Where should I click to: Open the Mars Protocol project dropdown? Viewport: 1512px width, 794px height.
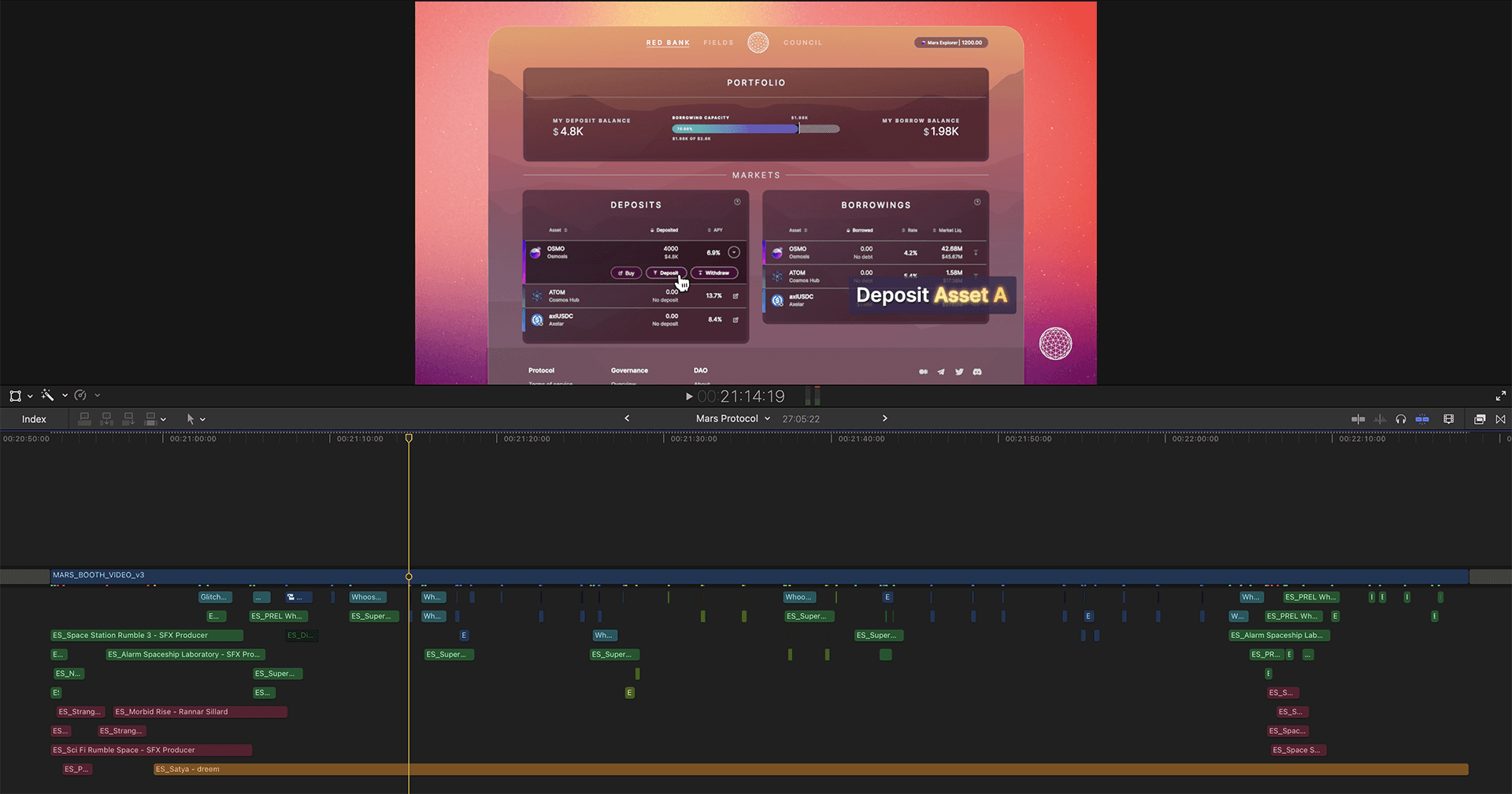(x=733, y=418)
